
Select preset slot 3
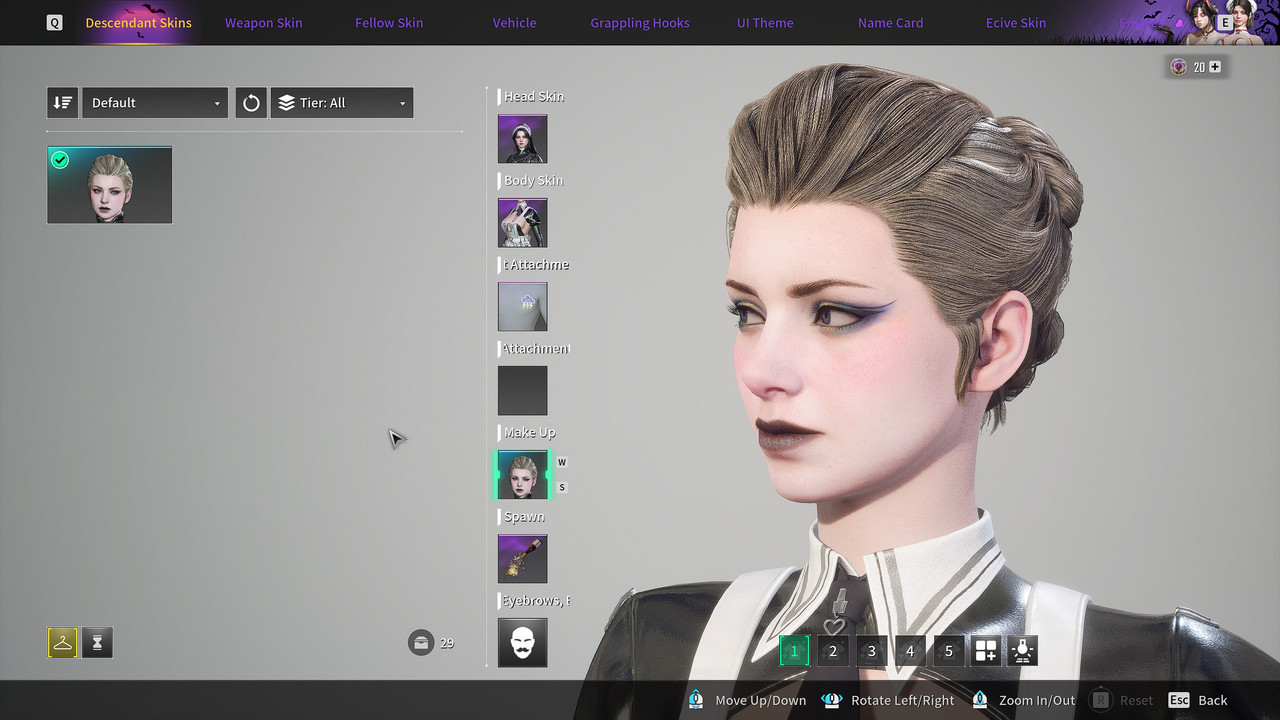tap(871, 651)
